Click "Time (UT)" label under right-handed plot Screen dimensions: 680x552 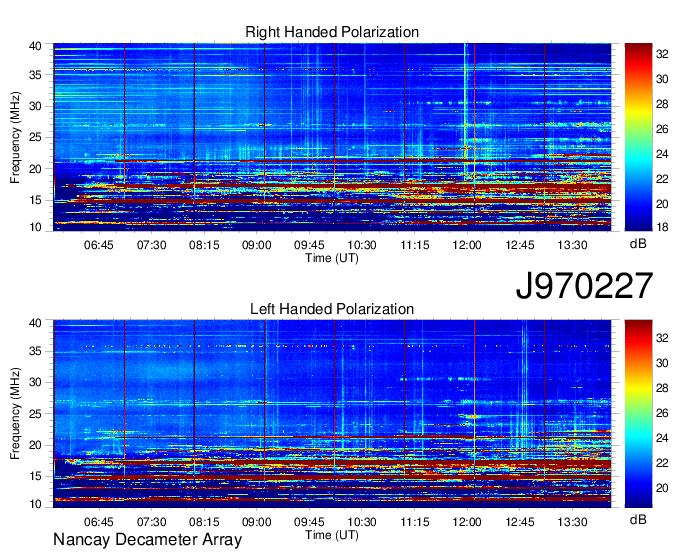pyautogui.click(x=332, y=258)
